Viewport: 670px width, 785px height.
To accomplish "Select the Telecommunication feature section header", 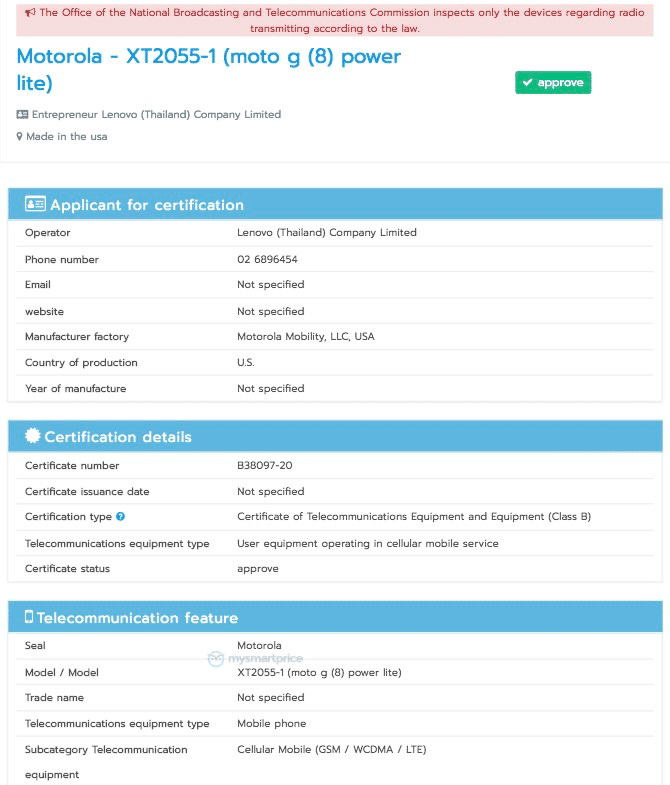I will (x=138, y=618).
